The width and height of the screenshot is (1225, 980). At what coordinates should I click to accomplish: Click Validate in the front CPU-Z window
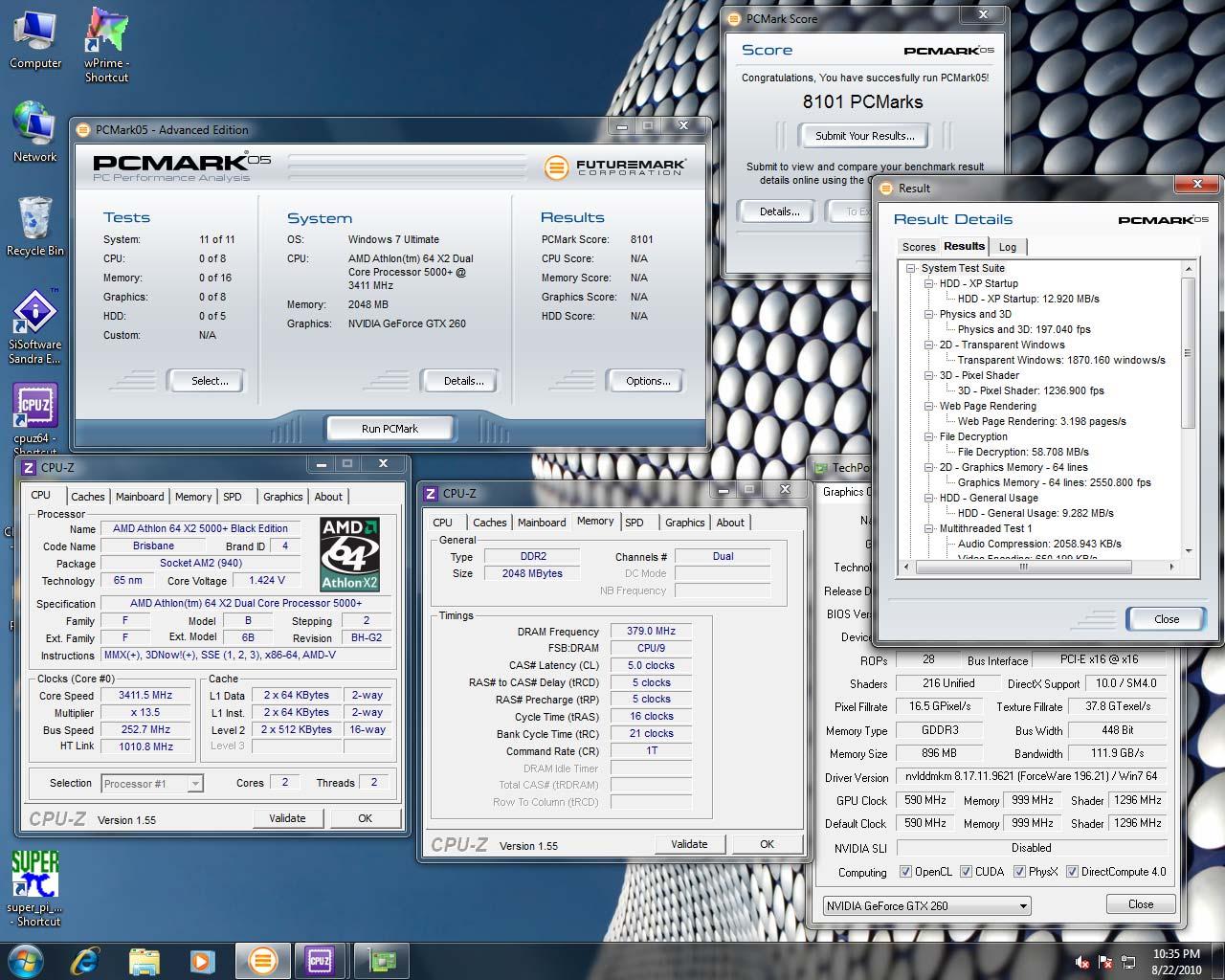click(689, 844)
